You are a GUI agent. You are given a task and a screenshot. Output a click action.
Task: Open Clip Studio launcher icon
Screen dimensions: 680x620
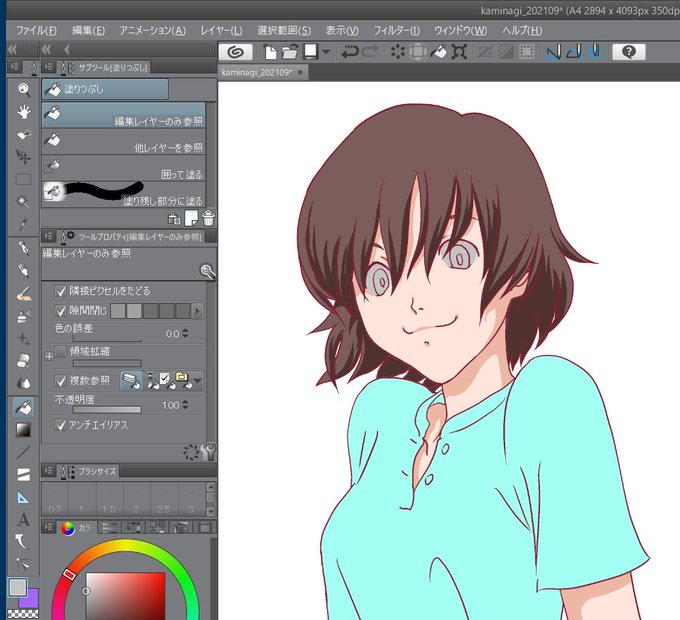click(235, 52)
